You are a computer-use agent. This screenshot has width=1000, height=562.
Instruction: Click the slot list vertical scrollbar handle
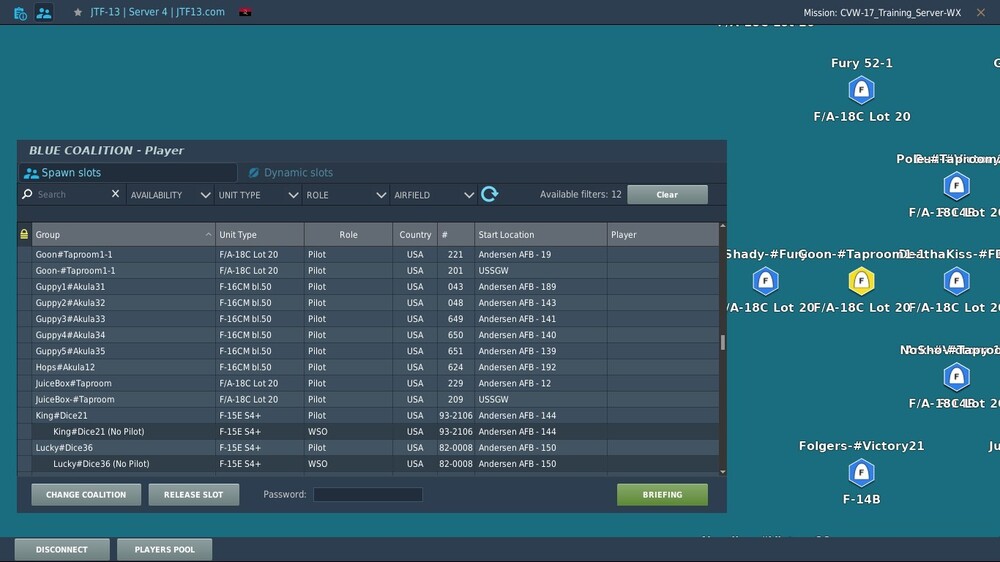tap(723, 343)
